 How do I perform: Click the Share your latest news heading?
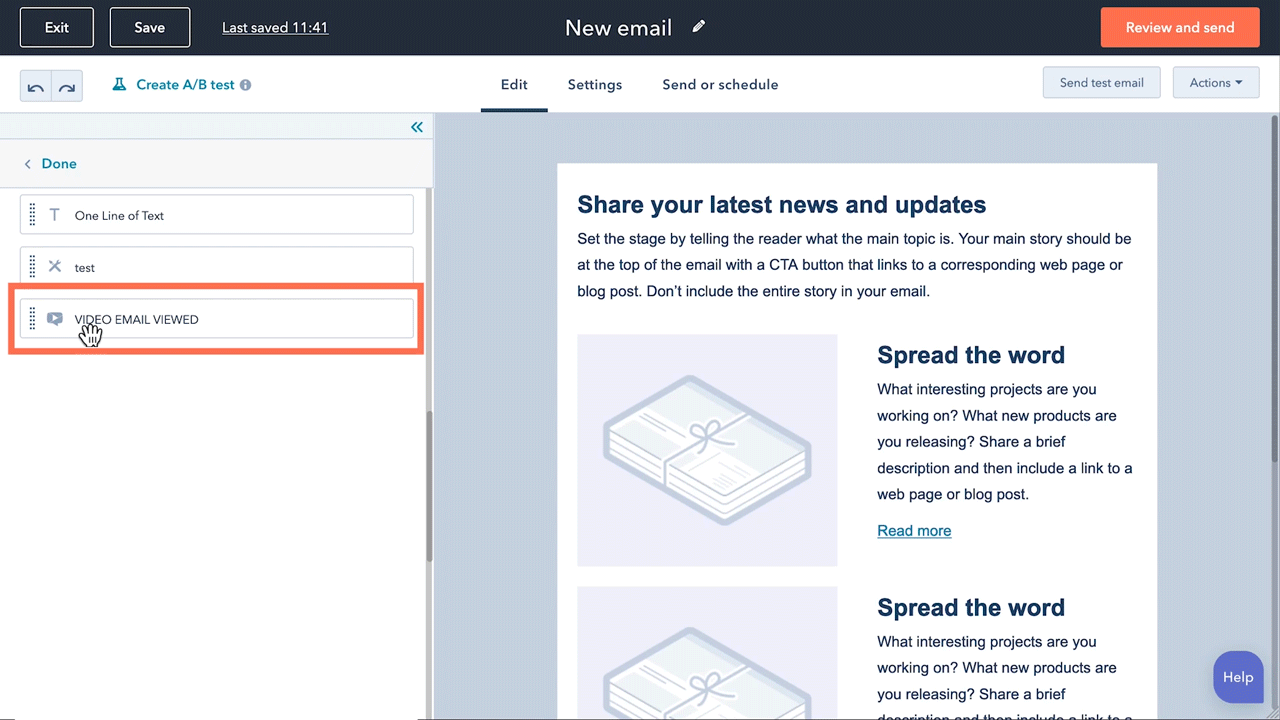click(782, 205)
